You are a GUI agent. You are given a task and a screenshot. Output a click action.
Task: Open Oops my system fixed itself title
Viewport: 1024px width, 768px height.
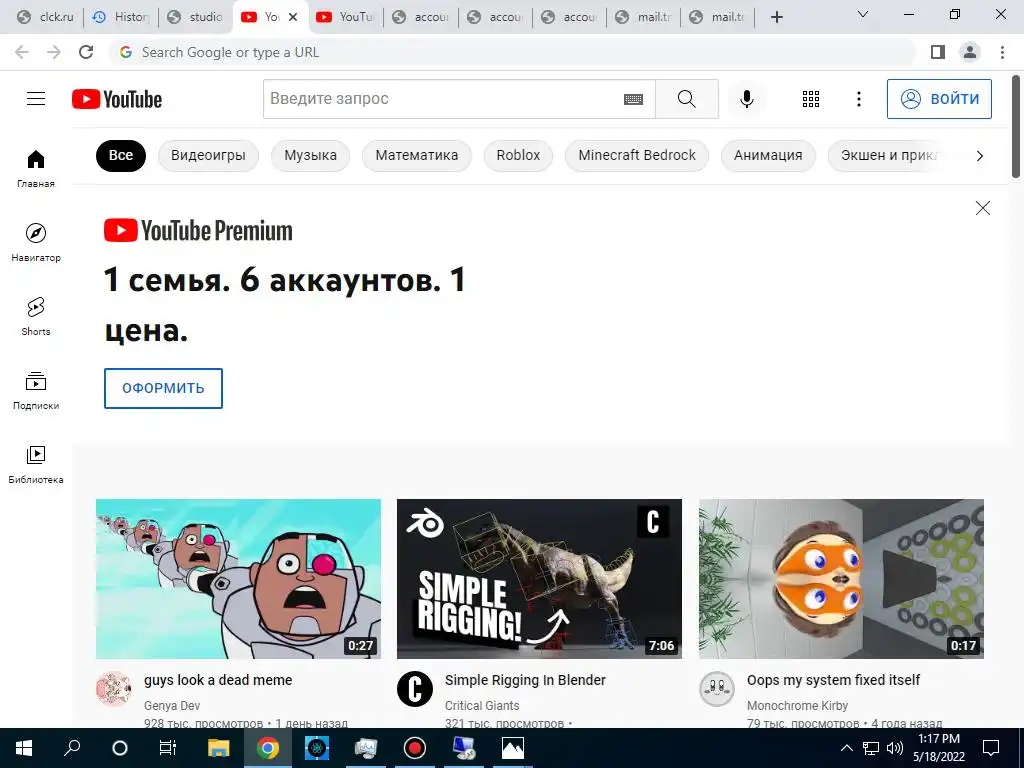coord(833,680)
